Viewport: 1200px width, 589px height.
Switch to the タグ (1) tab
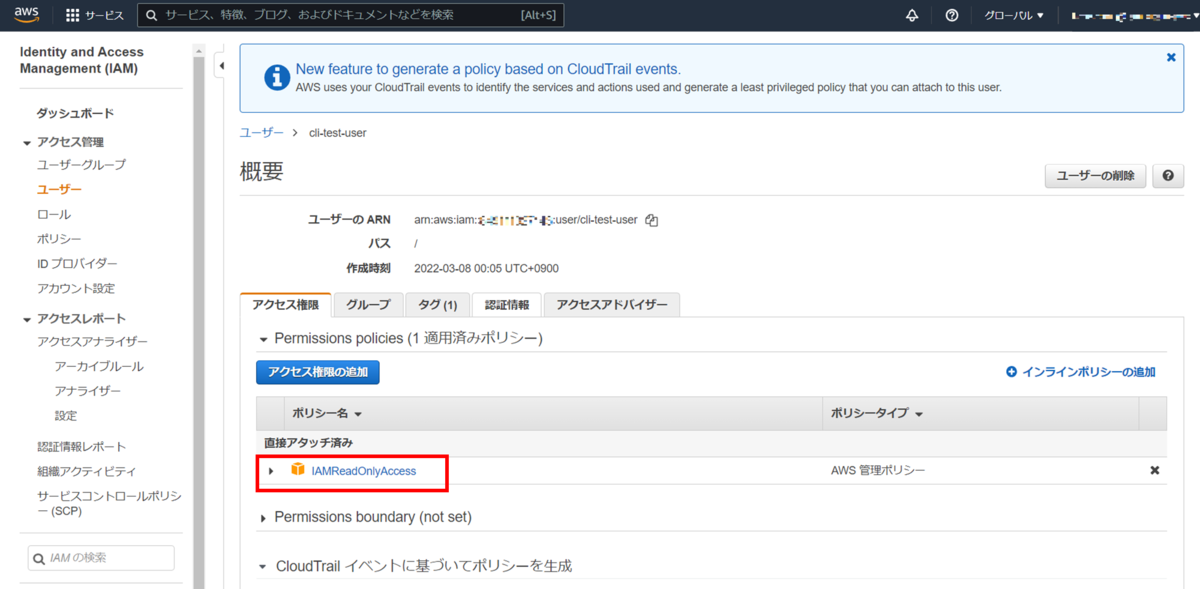pyautogui.click(x=438, y=305)
